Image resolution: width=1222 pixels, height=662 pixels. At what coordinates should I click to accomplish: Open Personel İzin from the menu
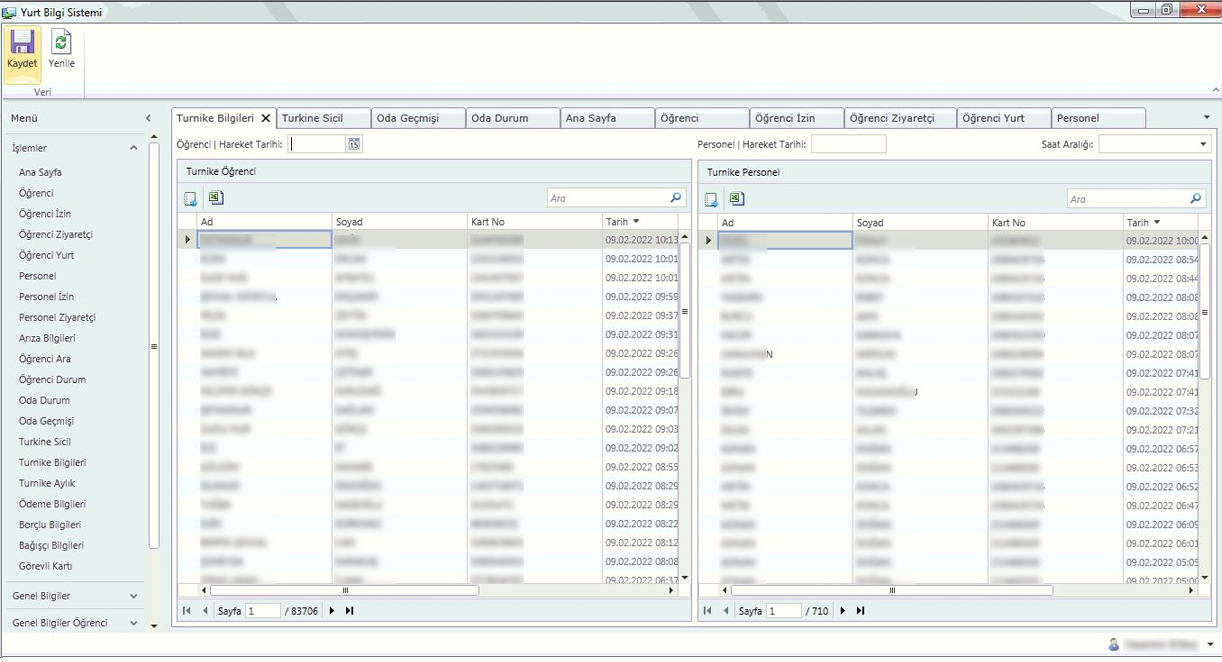[46, 297]
